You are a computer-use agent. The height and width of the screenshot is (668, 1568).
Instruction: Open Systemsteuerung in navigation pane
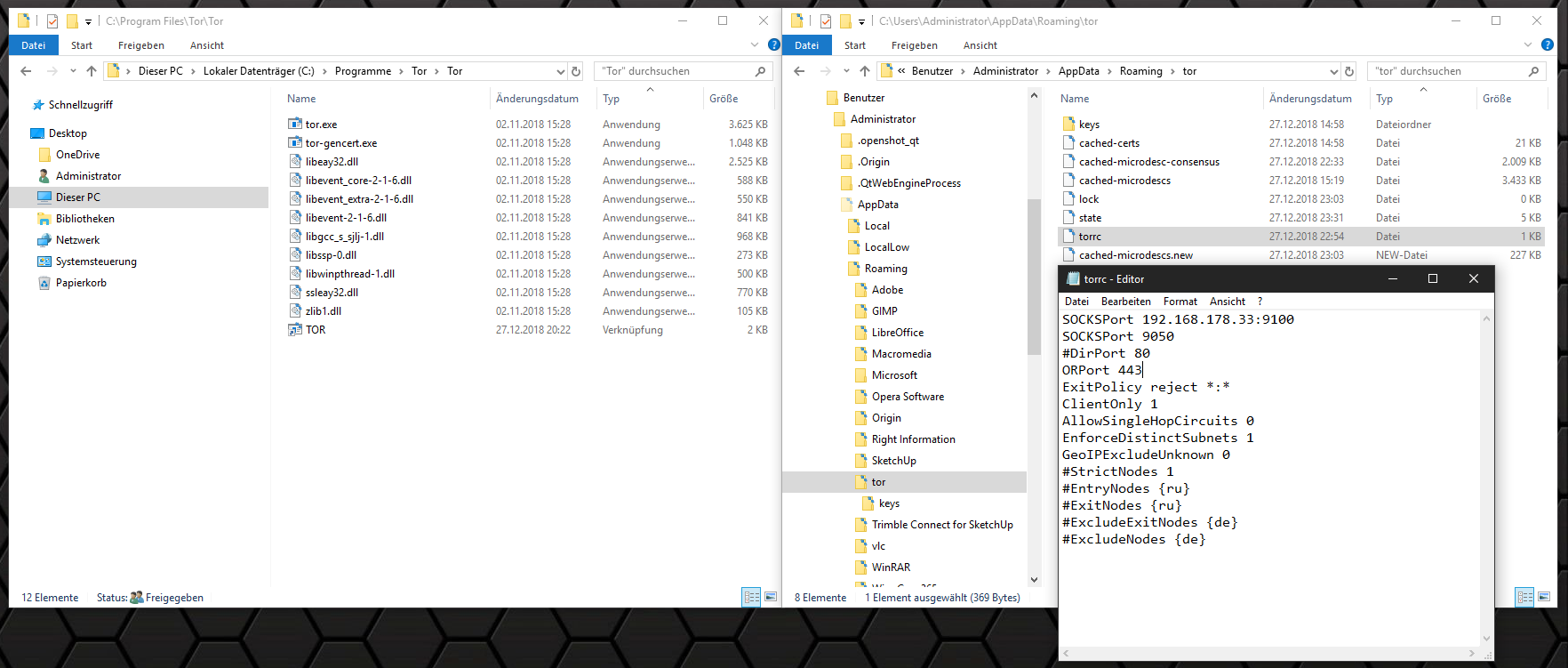point(96,262)
